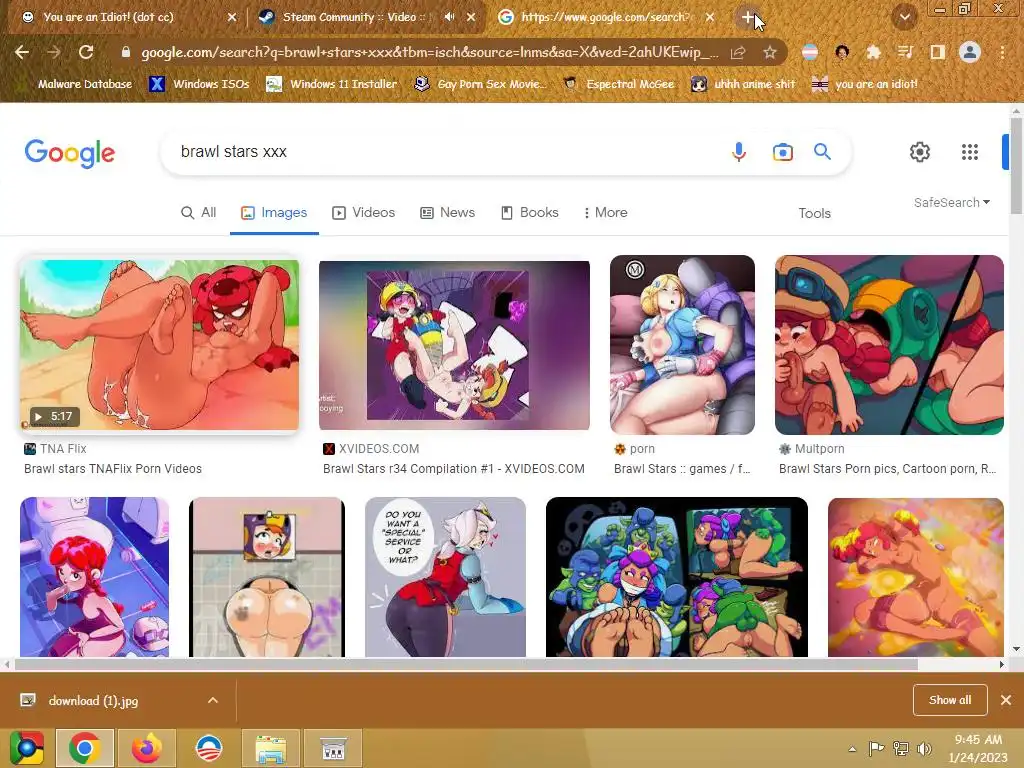Open the Windows ISOs bookmark
The width and height of the screenshot is (1024, 768).
point(199,84)
